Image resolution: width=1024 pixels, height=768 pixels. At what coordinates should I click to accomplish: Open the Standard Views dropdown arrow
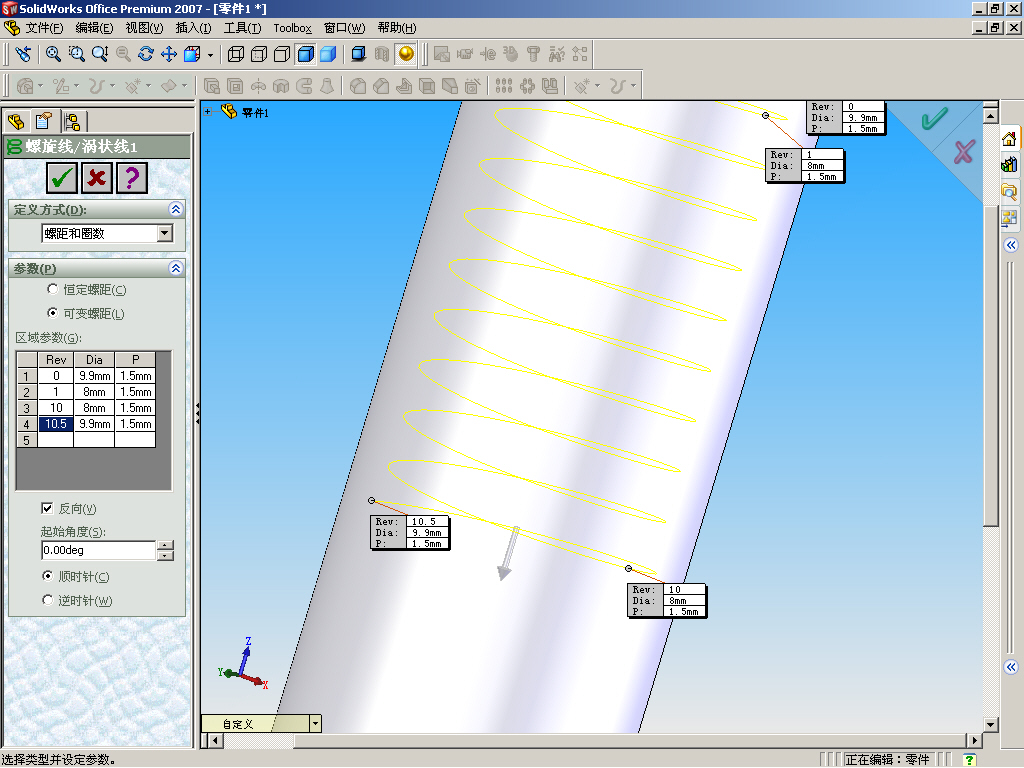[210, 55]
